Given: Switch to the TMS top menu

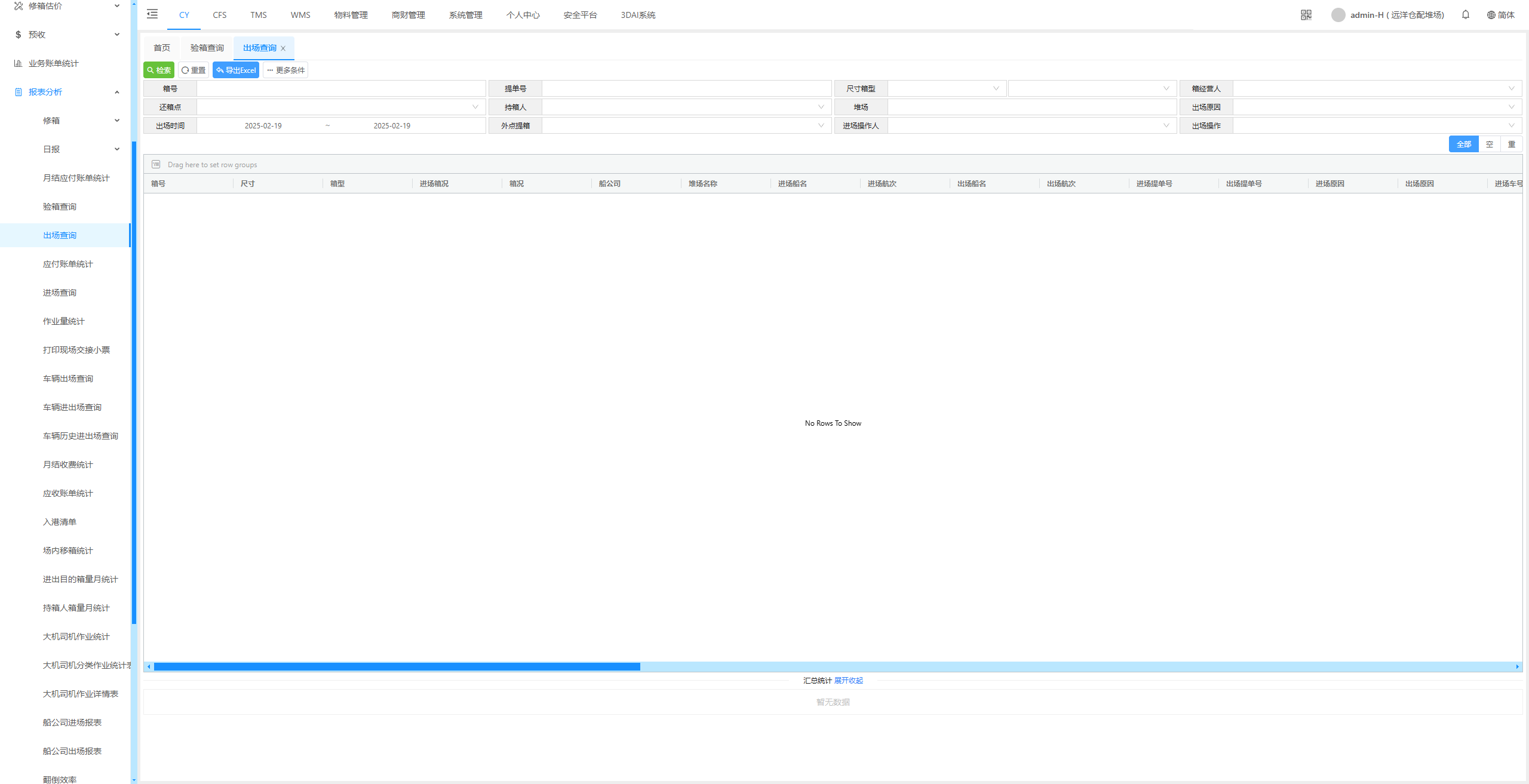Looking at the screenshot, I should click(259, 15).
